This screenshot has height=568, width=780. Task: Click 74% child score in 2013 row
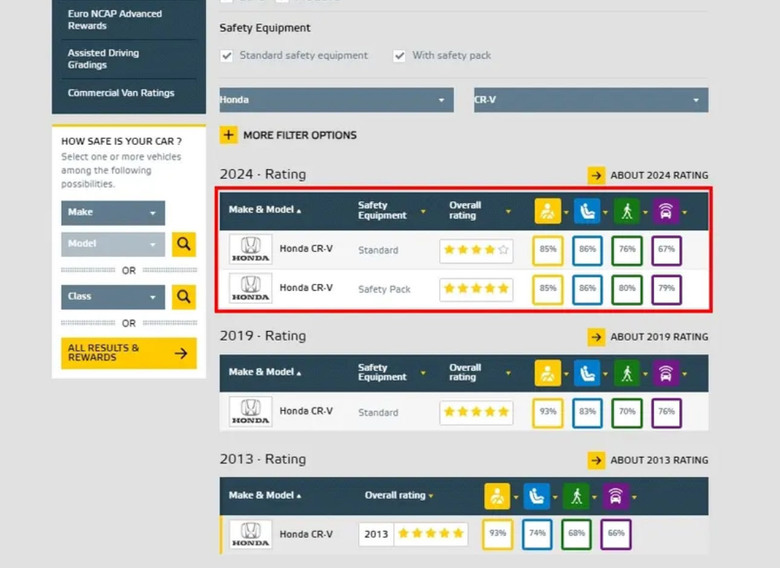(x=537, y=534)
